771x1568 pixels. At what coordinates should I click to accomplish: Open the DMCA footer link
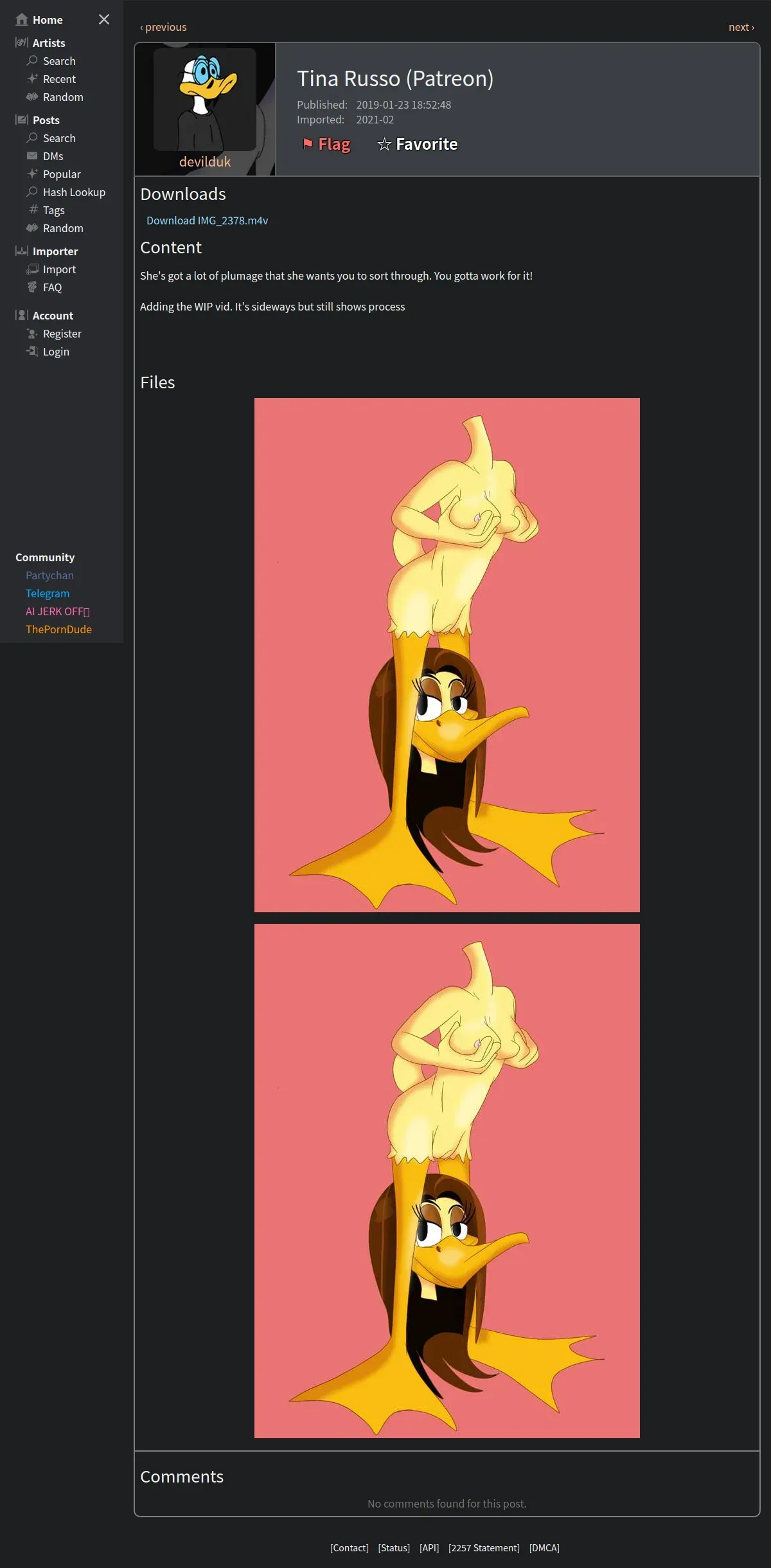544,1547
